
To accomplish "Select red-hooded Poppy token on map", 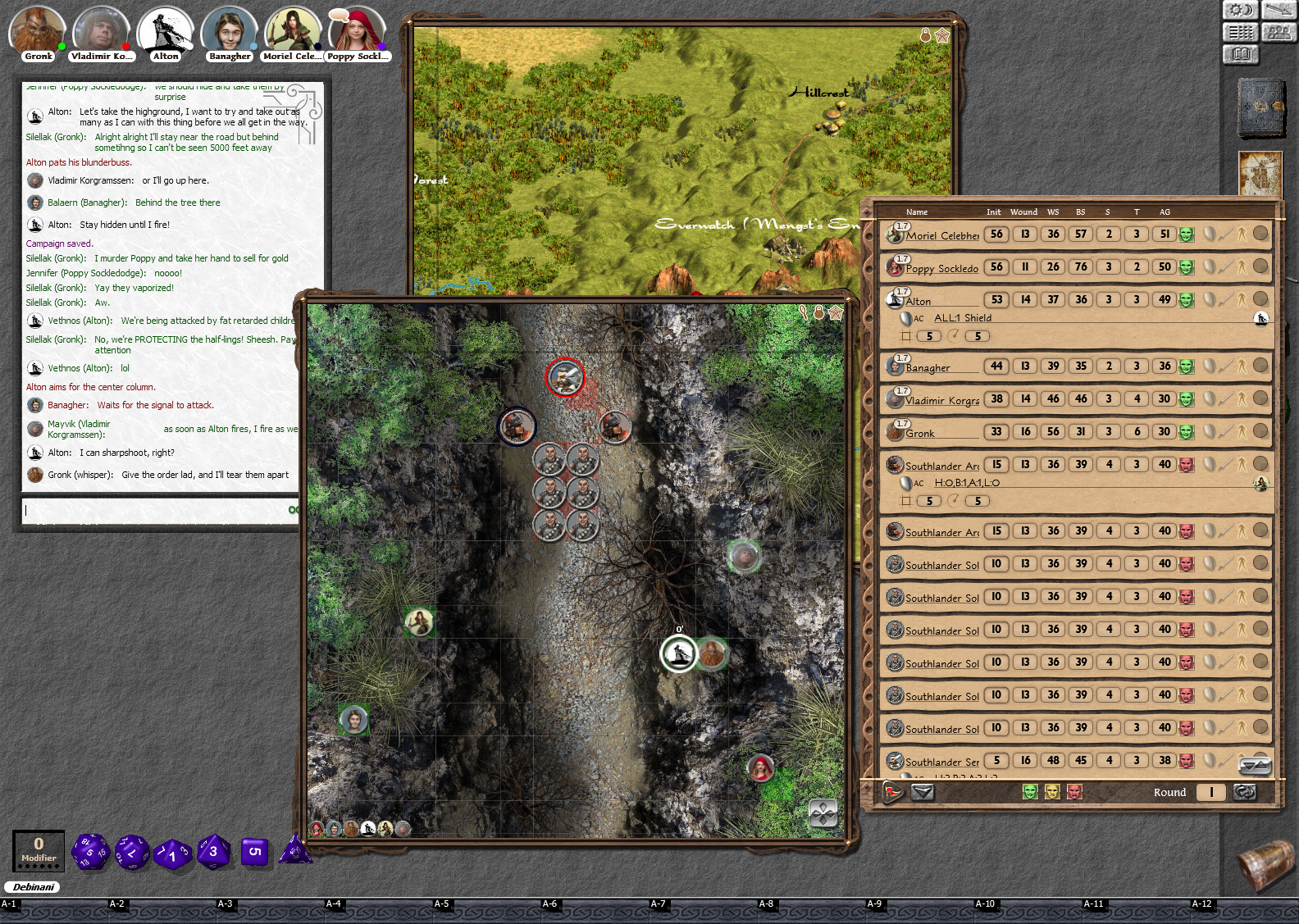I will (762, 768).
